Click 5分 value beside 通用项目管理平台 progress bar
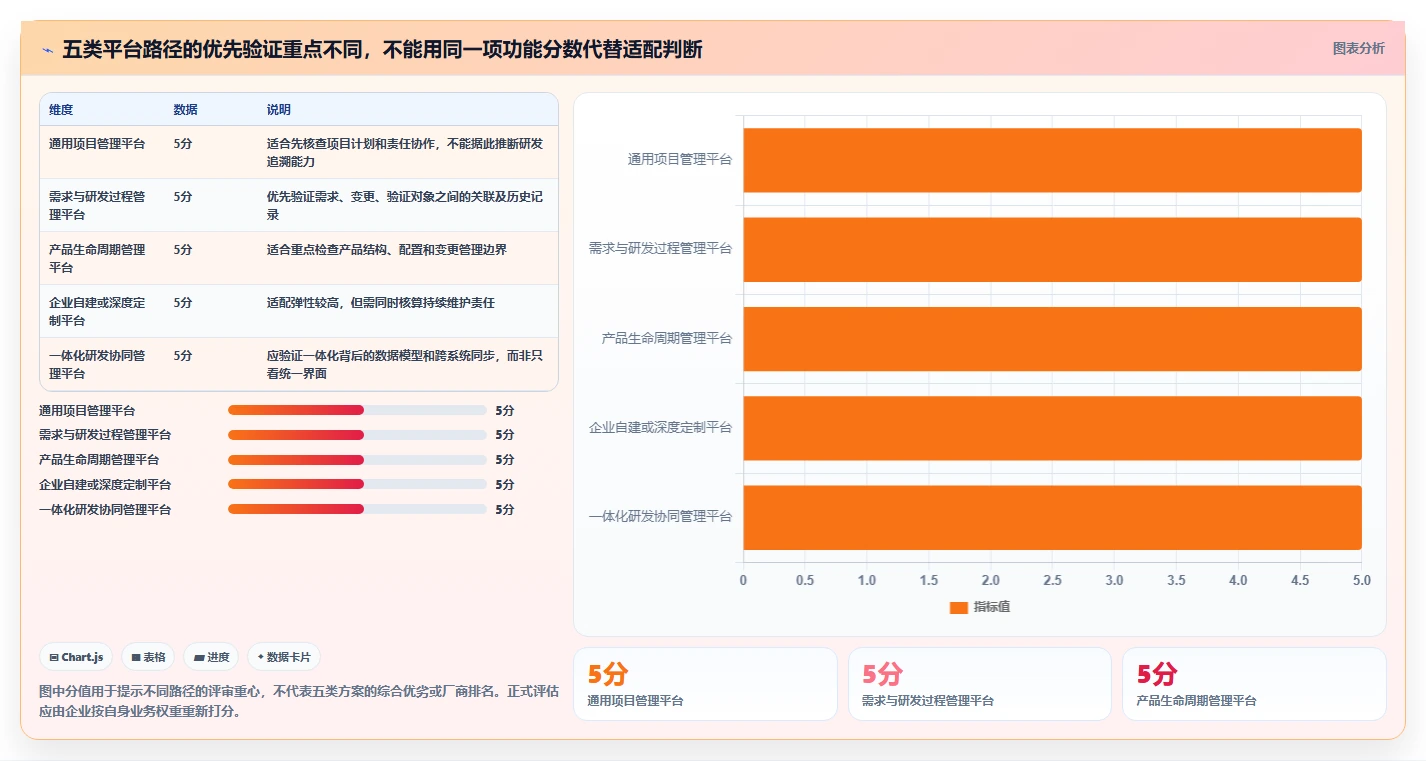 click(505, 410)
